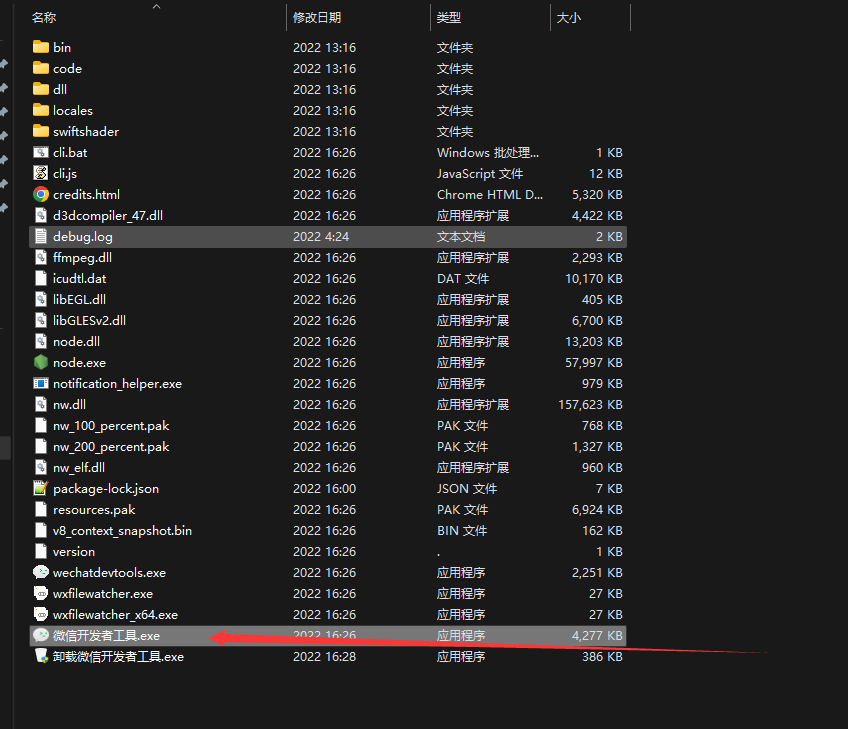Viewport: 848px width, 729px height.
Task: Click the wxfilewatcher_x64.exe icon
Action: click(x=41, y=614)
